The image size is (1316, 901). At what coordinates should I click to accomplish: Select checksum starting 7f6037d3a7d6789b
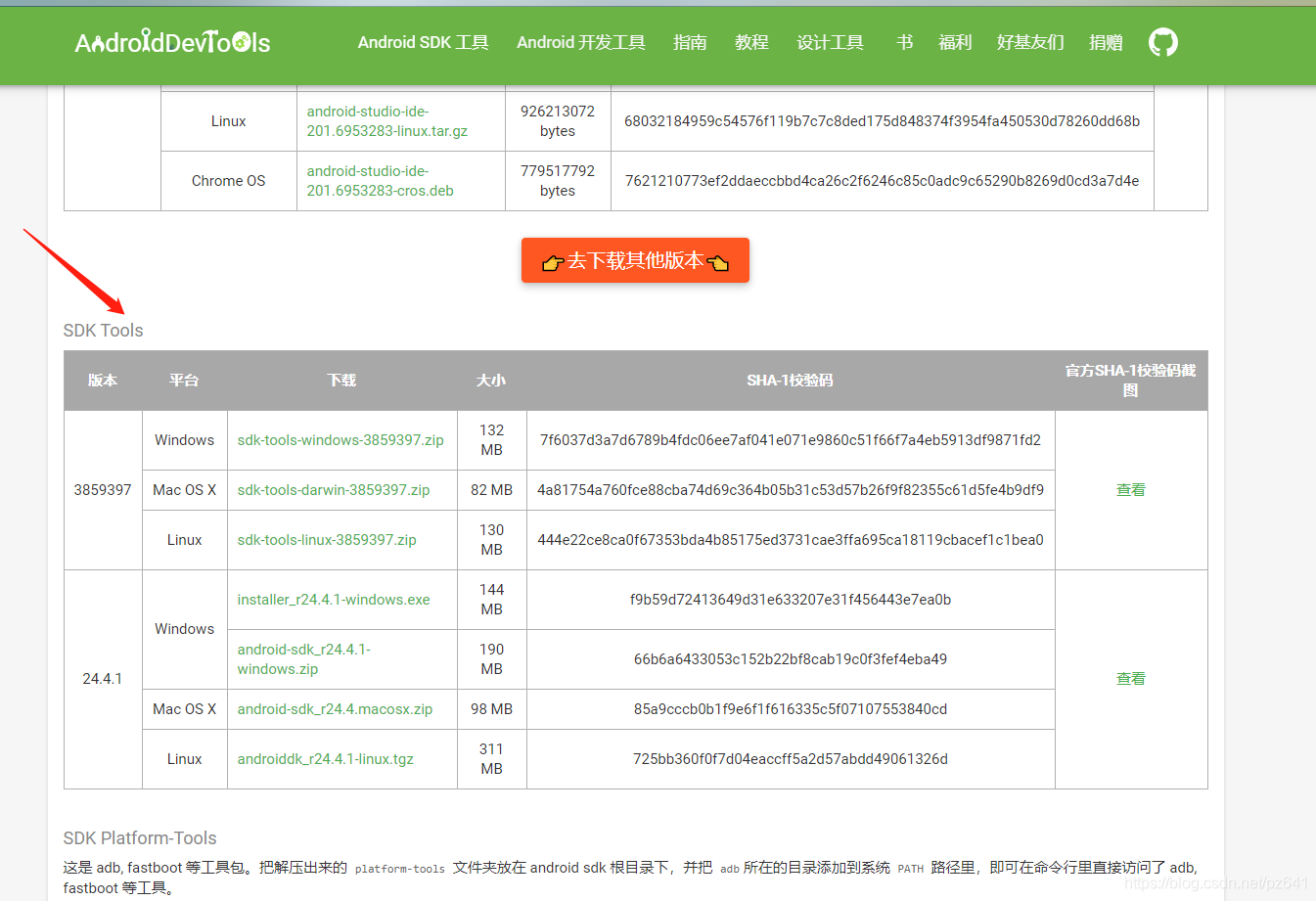(791, 440)
